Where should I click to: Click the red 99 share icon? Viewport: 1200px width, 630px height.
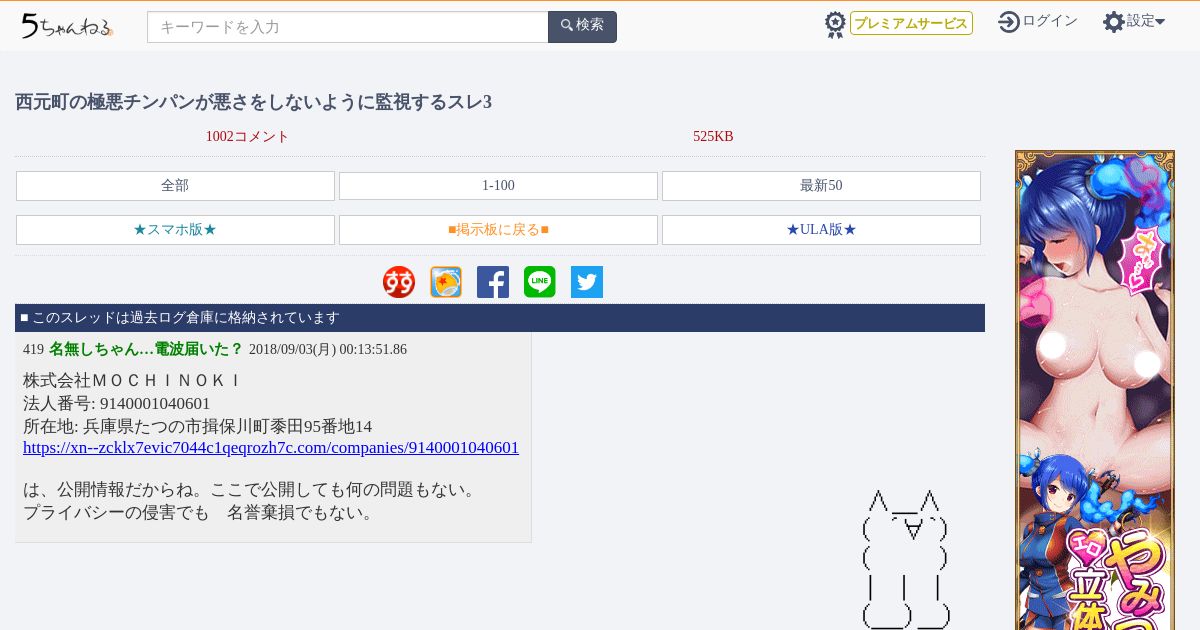399,282
